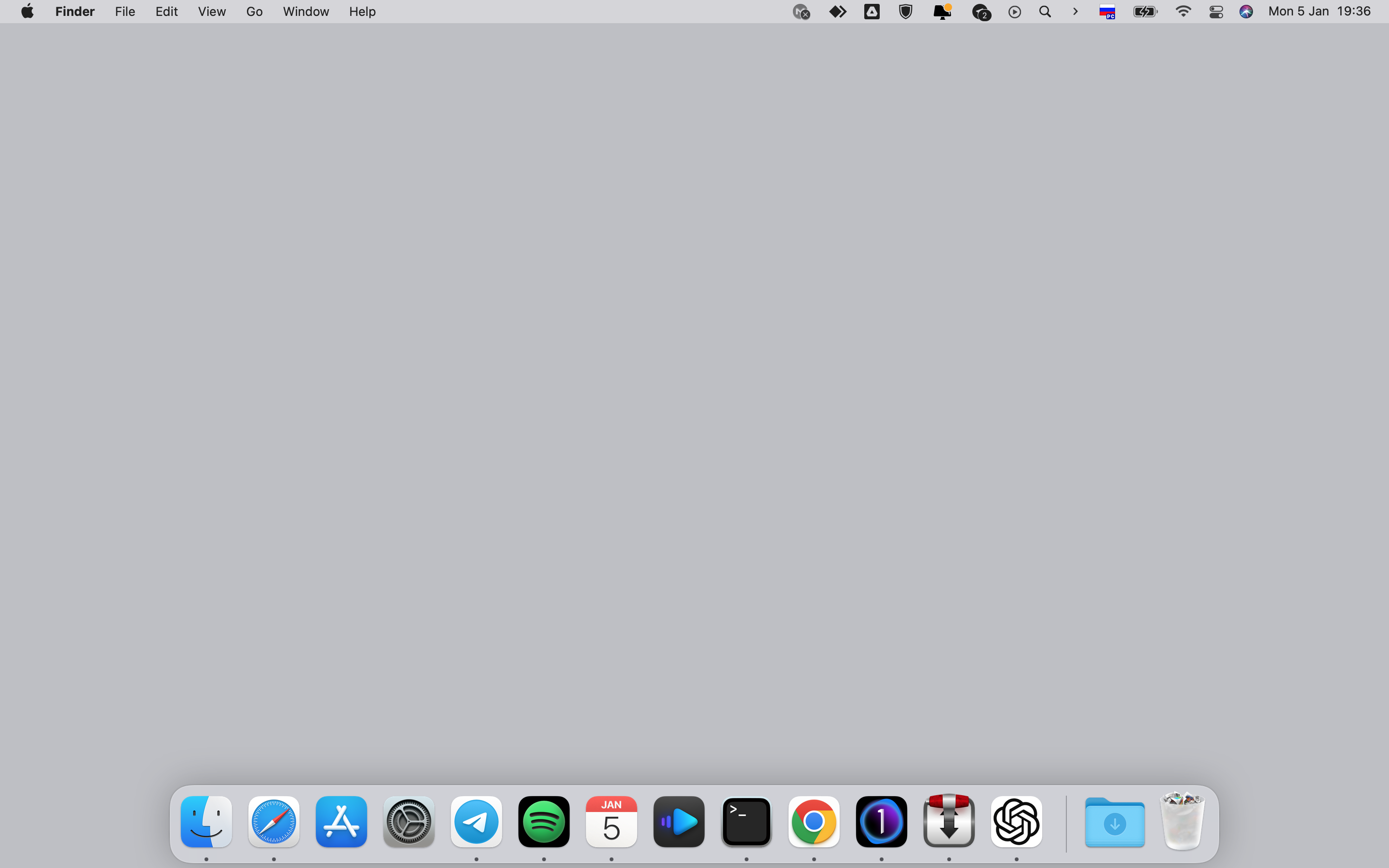Viewport: 1389px width, 868px height.
Task: Launch Safari from the Dock
Action: (x=274, y=822)
